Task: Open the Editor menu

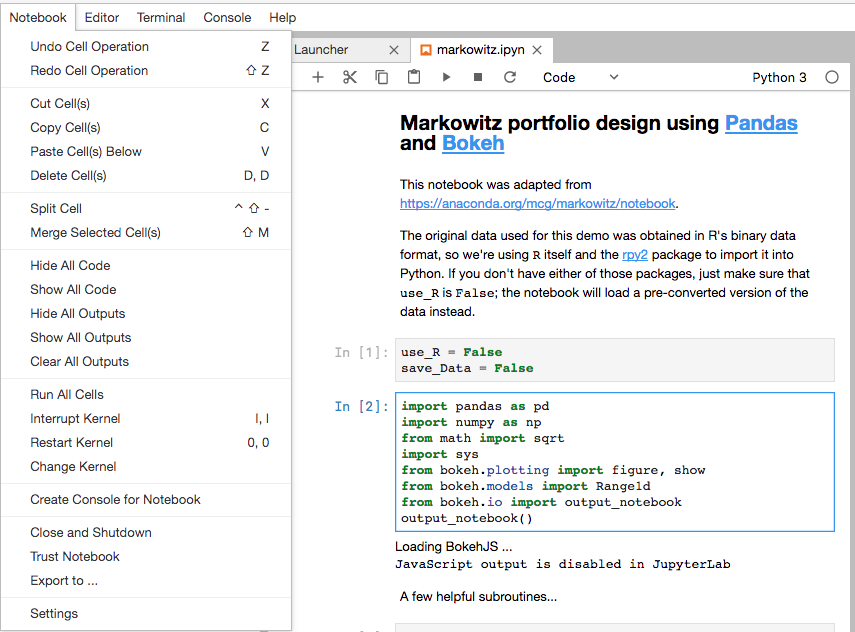Action: [x=102, y=17]
